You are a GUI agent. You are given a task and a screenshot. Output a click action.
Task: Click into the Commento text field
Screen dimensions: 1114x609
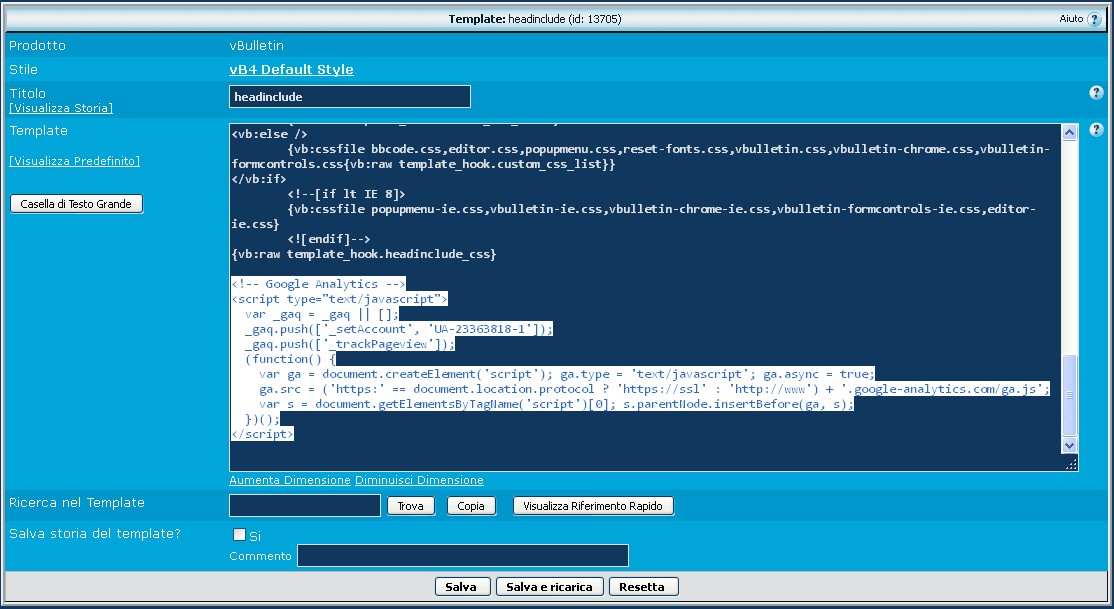coord(462,556)
